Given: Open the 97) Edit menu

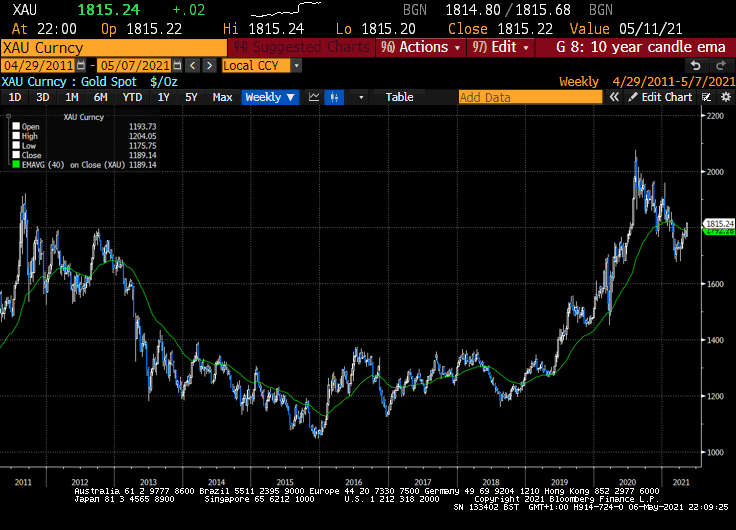Looking at the screenshot, I should (x=500, y=47).
